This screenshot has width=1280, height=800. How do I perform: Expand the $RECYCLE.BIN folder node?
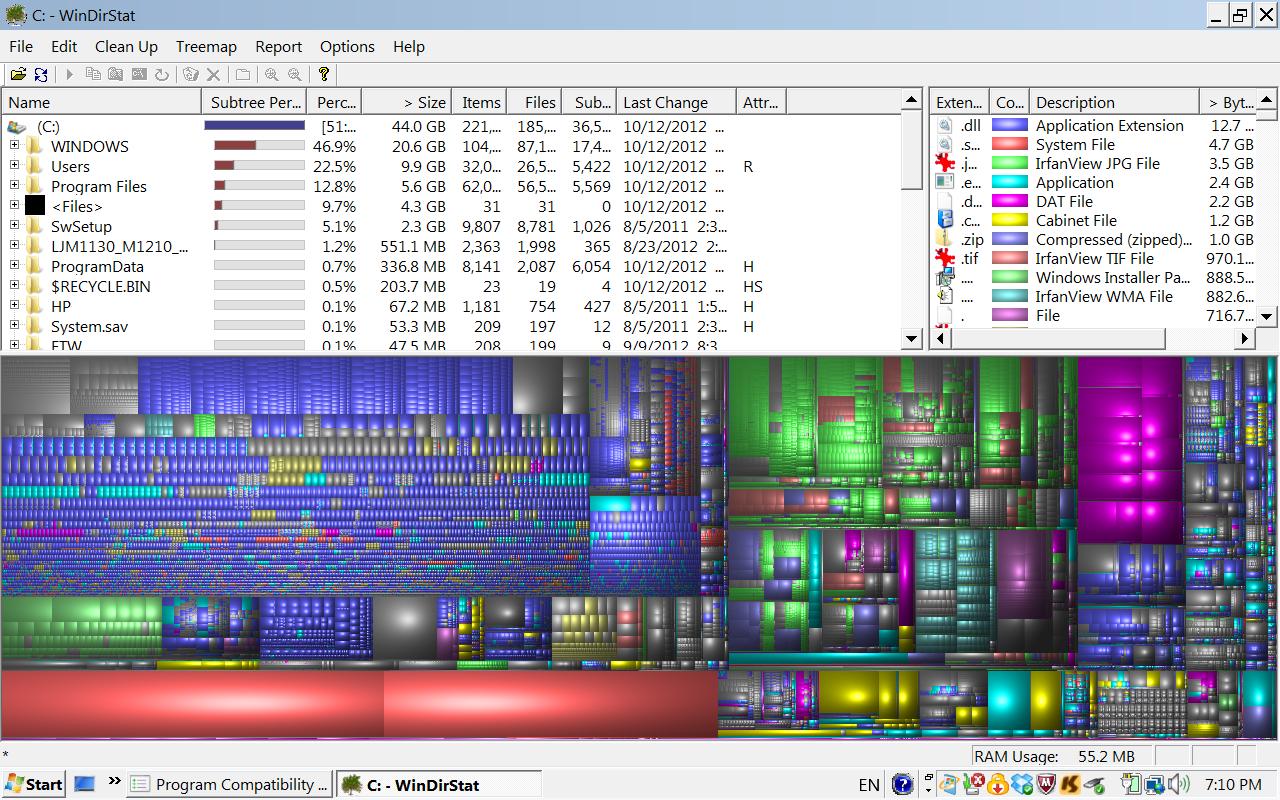pos(14,286)
